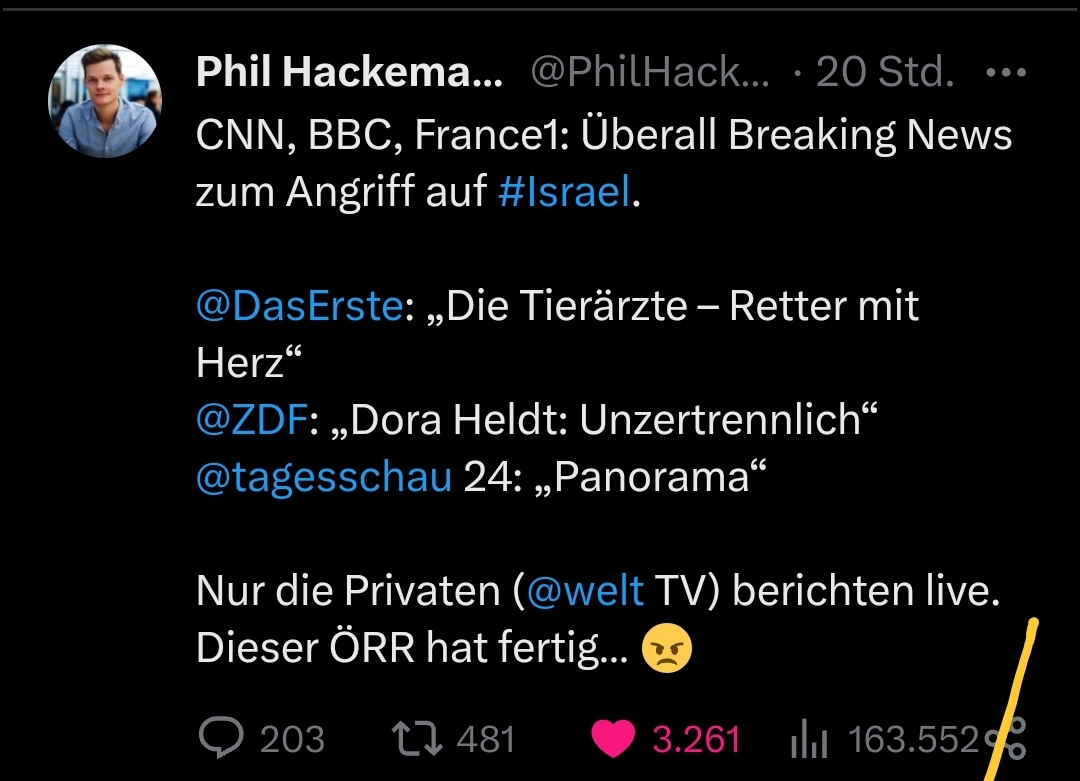Open the three-dot more options menu
Screen dimensions: 1080x781
[x=1005, y=73]
